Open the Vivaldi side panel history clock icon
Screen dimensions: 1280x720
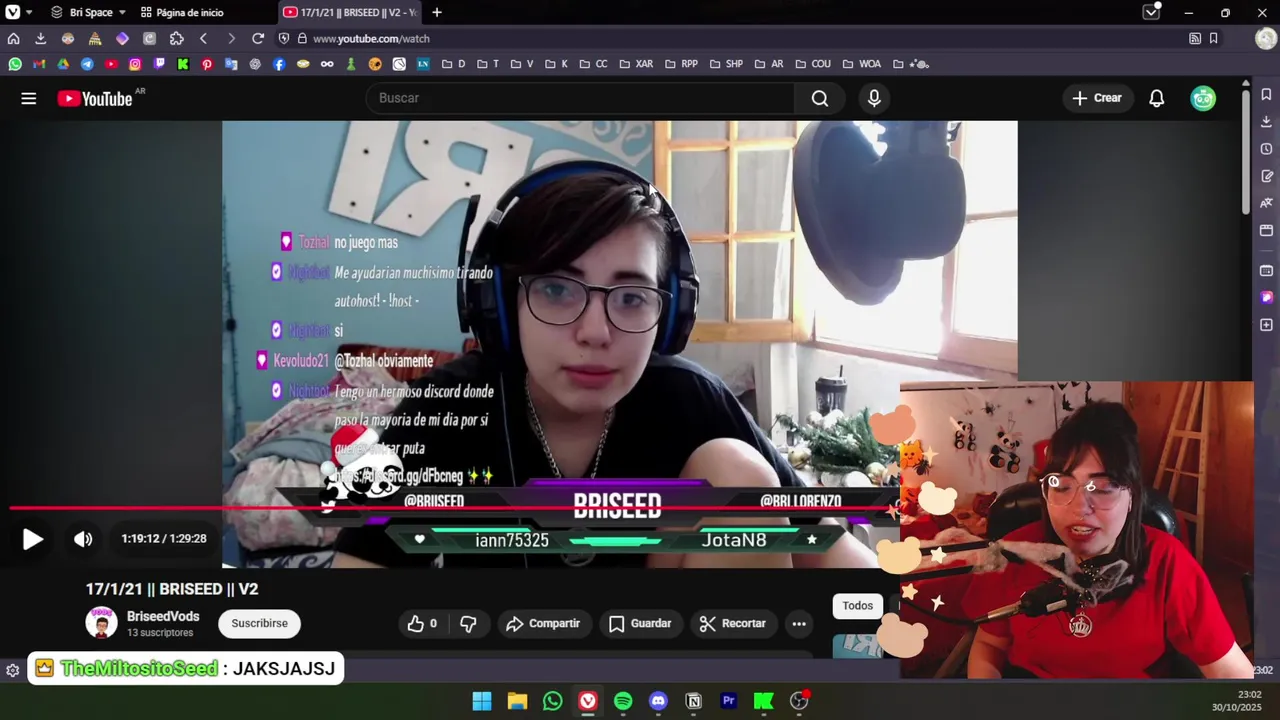point(1266,149)
